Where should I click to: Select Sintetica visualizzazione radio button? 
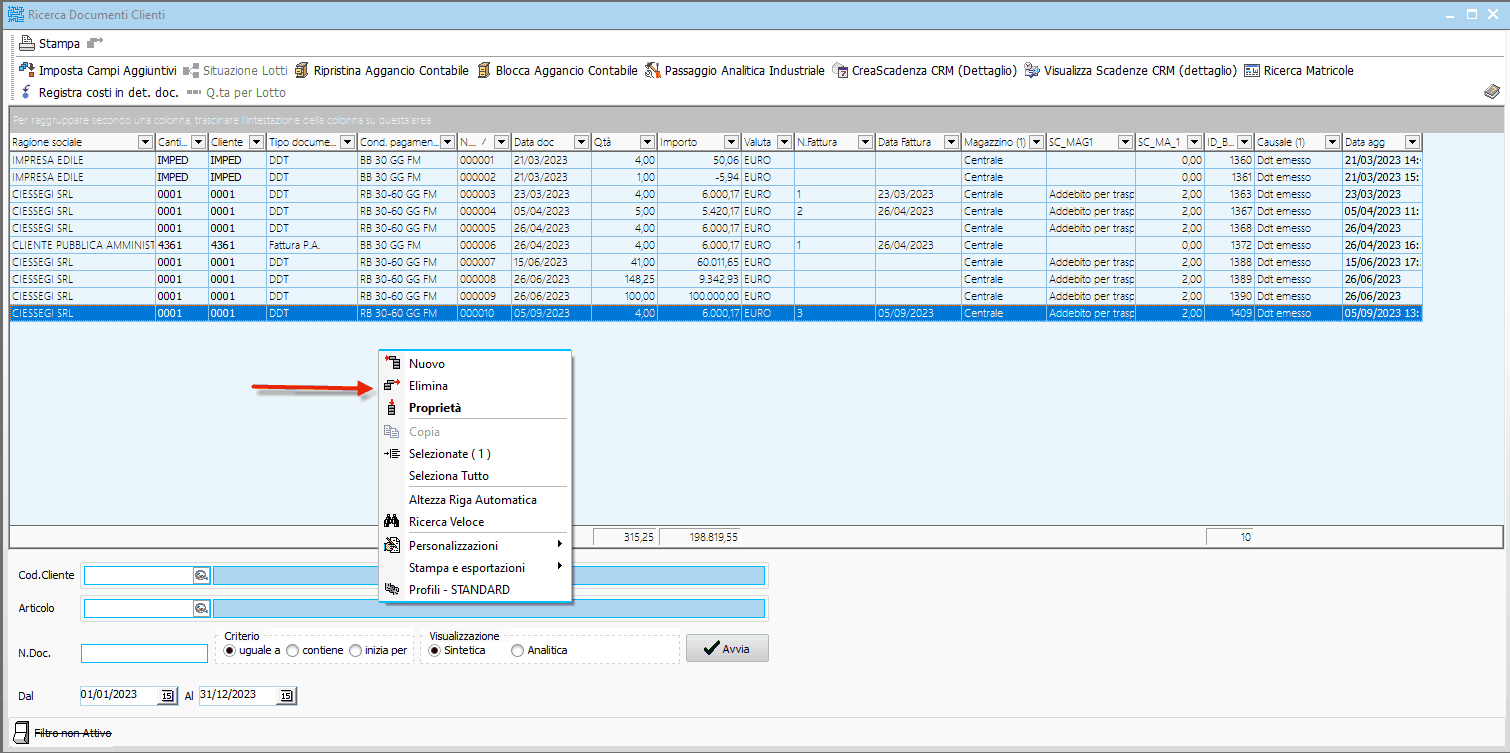click(x=434, y=650)
